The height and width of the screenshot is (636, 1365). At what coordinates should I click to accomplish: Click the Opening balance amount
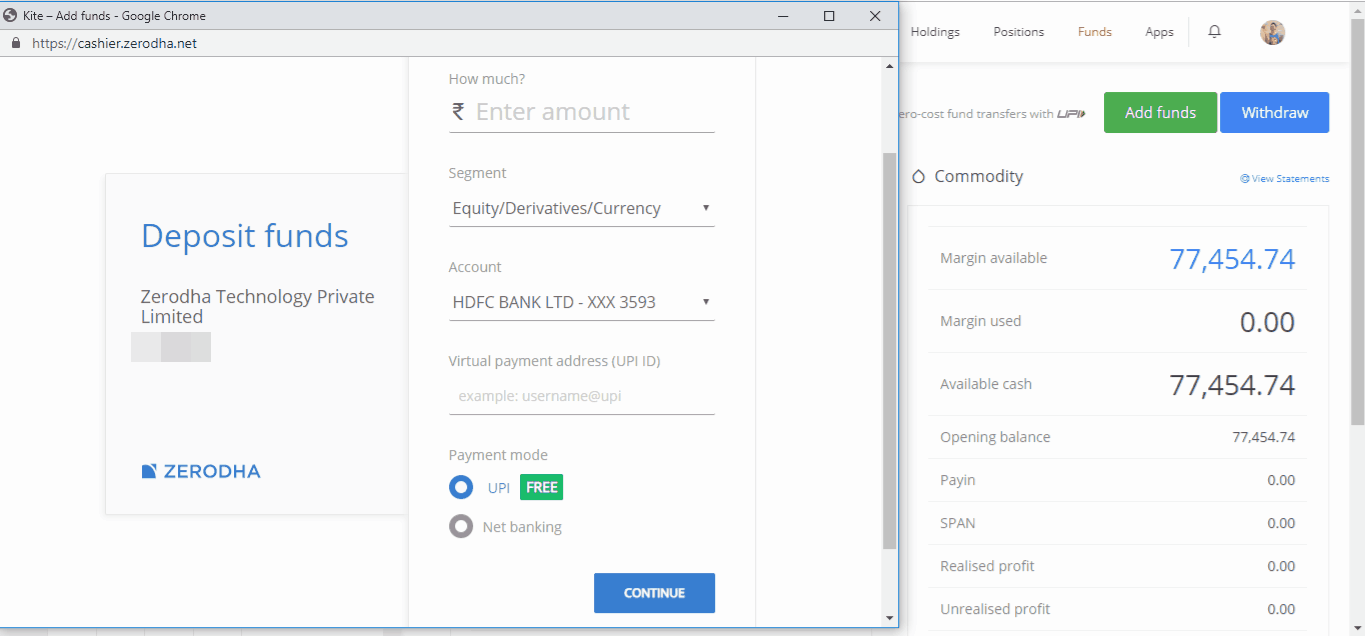1264,437
